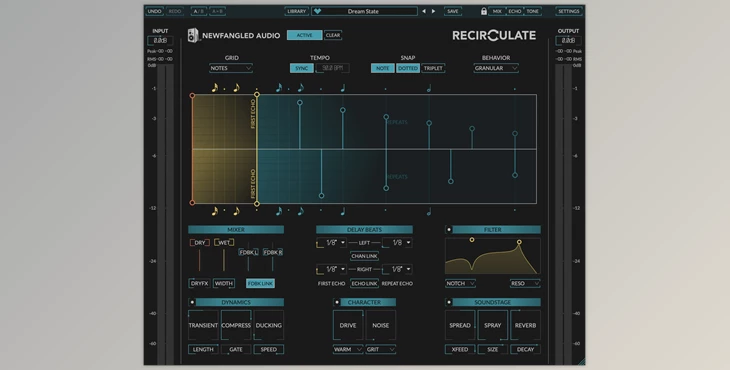Open the LIBRARY menu
The width and height of the screenshot is (730, 370).
coord(297,11)
